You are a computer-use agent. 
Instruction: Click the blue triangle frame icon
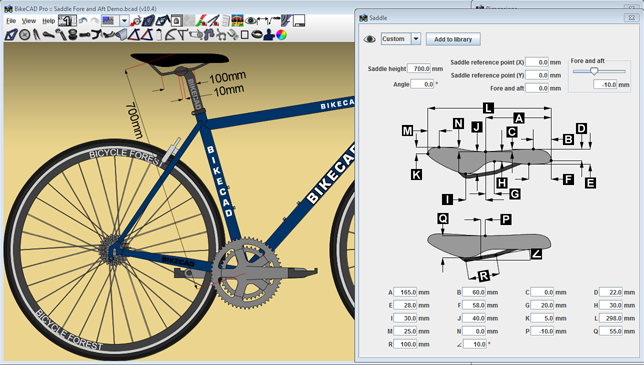pyautogui.click(x=134, y=34)
